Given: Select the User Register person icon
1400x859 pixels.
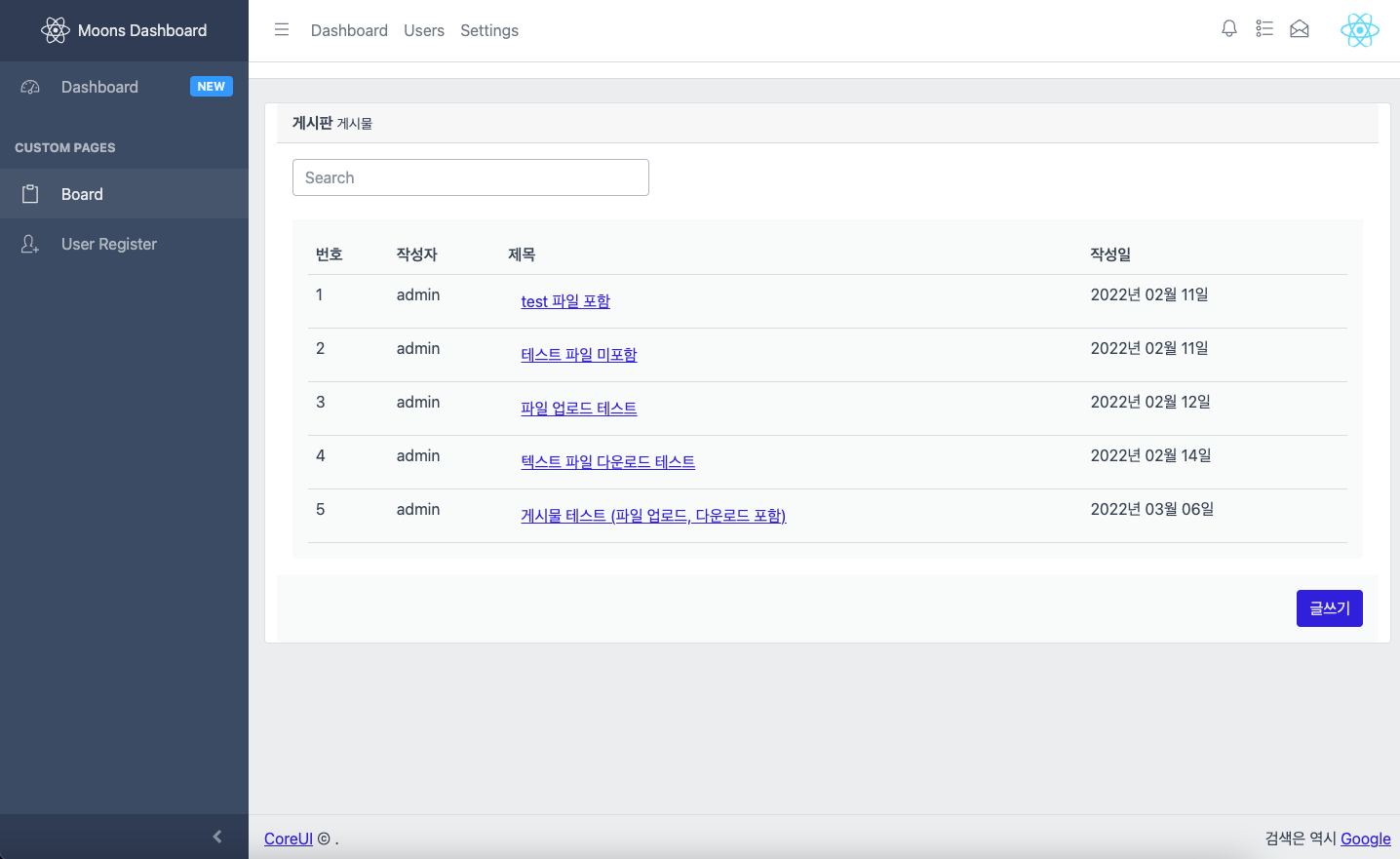Looking at the screenshot, I should point(30,244).
